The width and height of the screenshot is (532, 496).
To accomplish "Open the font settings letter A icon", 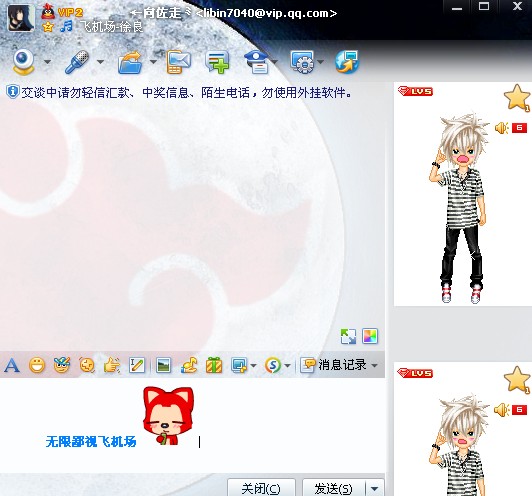I will pyautogui.click(x=12, y=365).
